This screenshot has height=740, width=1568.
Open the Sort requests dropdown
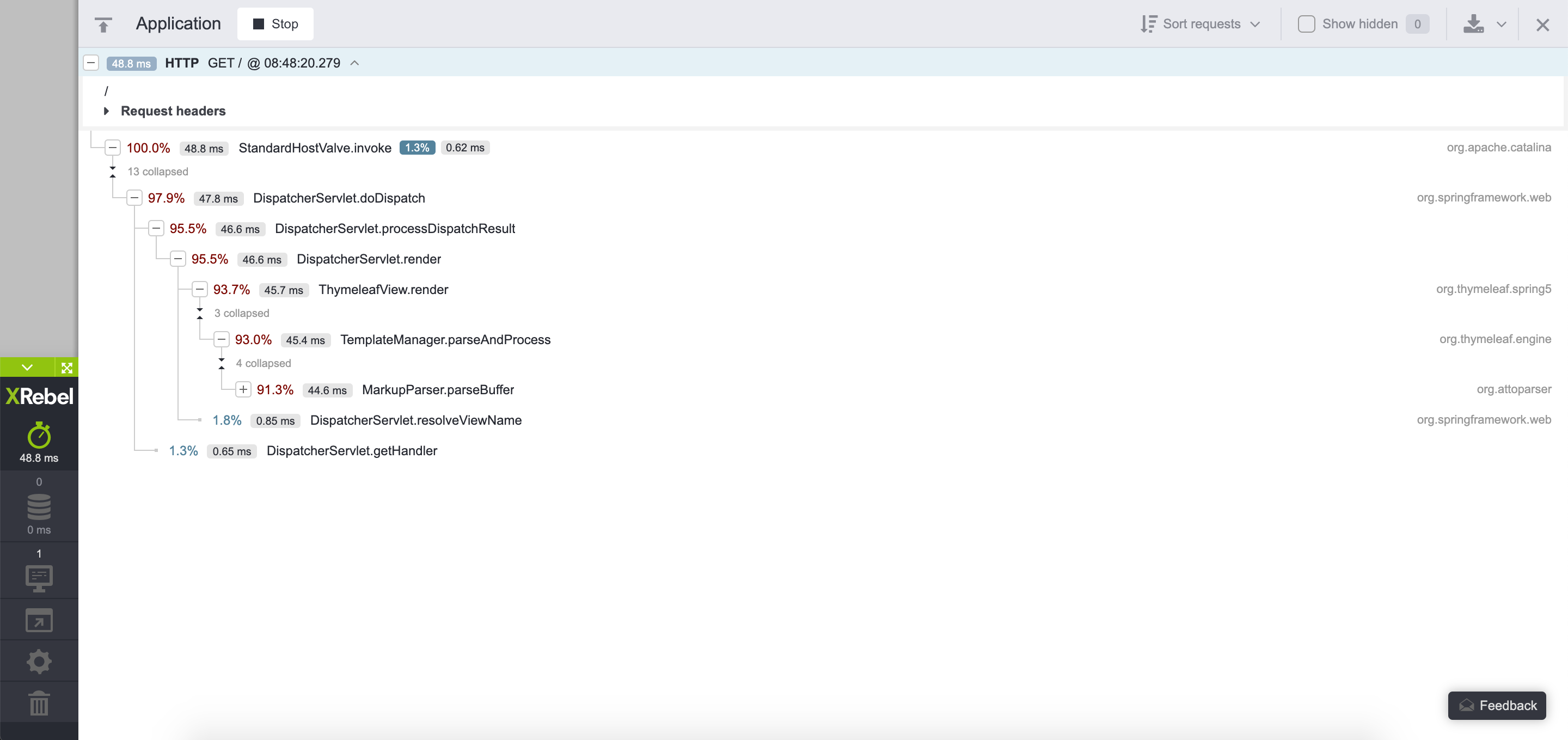[x=1200, y=24]
